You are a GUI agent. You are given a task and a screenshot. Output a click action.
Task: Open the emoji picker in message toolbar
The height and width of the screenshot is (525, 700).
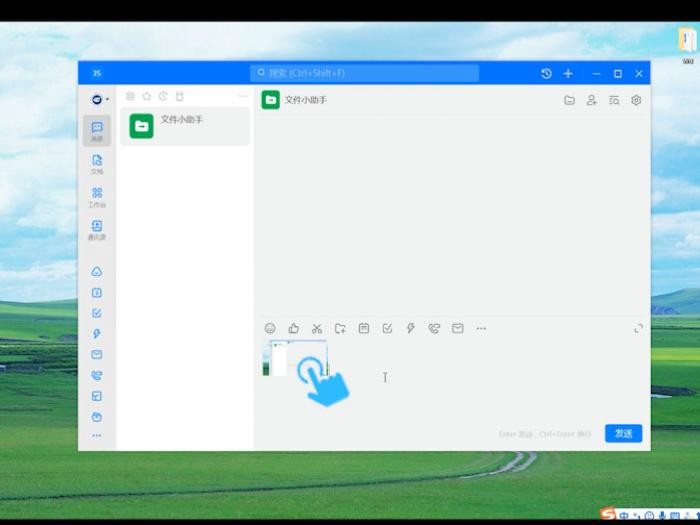[x=270, y=329]
